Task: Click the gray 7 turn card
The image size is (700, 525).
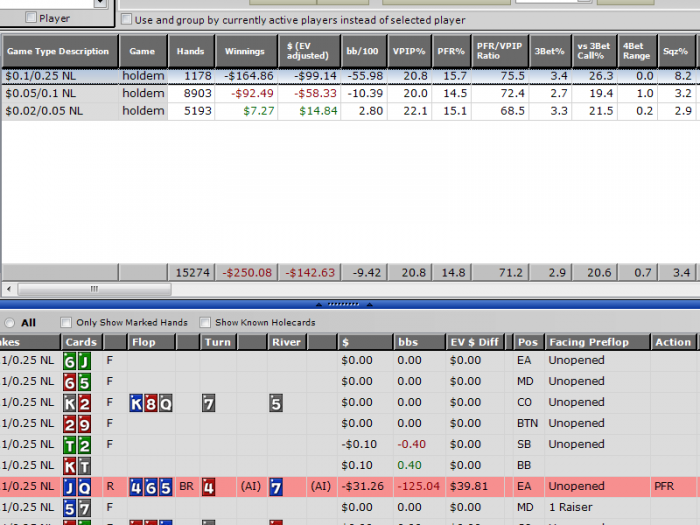Action: click(x=208, y=404)
